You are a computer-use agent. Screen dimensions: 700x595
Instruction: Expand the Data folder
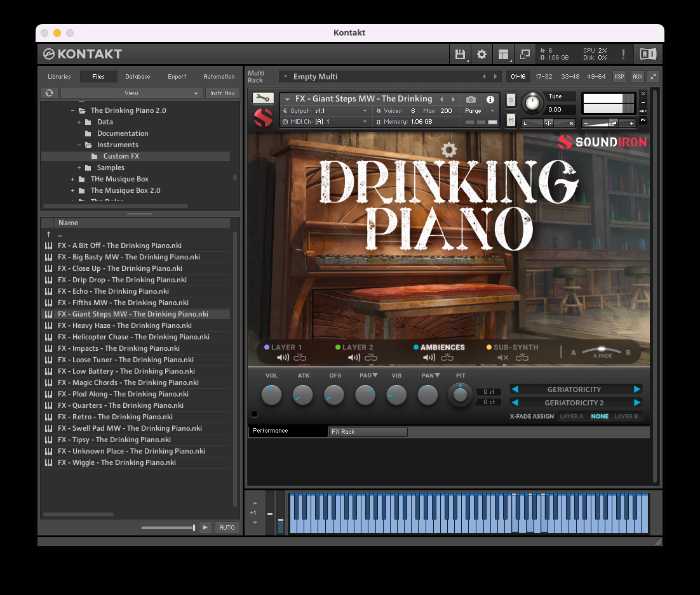[x=79, y=122]
